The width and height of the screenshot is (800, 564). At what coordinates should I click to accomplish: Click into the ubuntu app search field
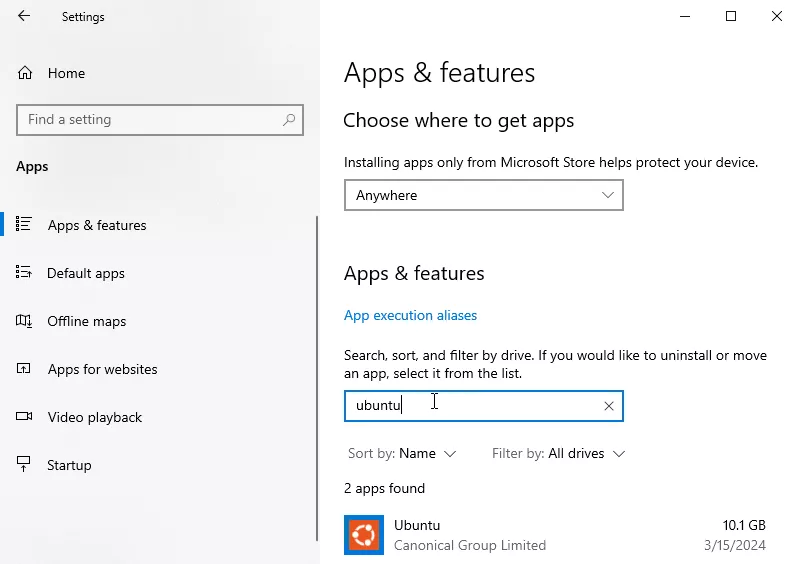(x=484, y=406)
